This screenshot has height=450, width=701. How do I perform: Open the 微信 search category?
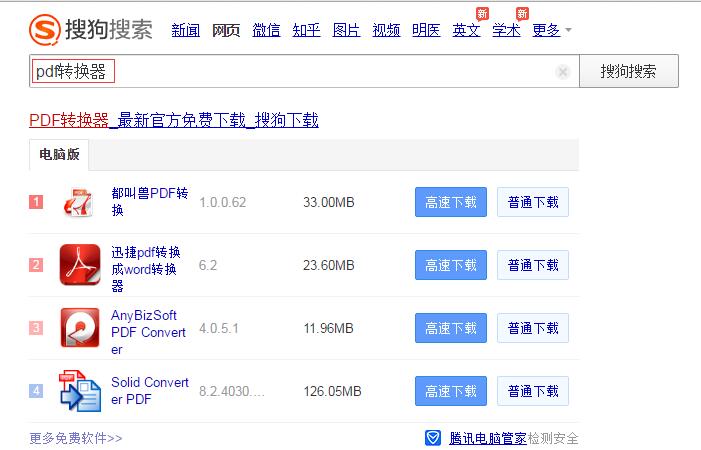[266, 30]
